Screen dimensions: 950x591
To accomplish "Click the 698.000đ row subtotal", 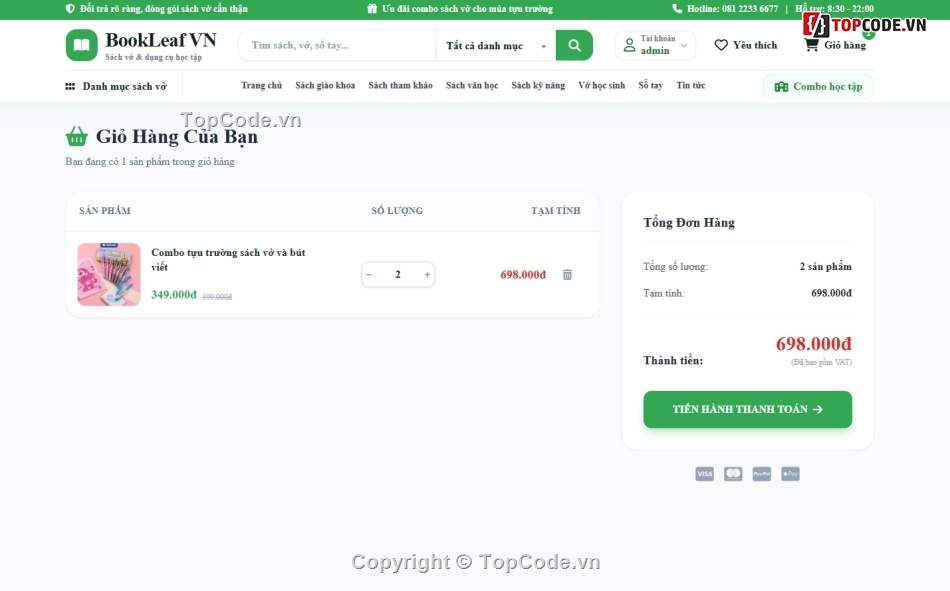I will point(523,275).
